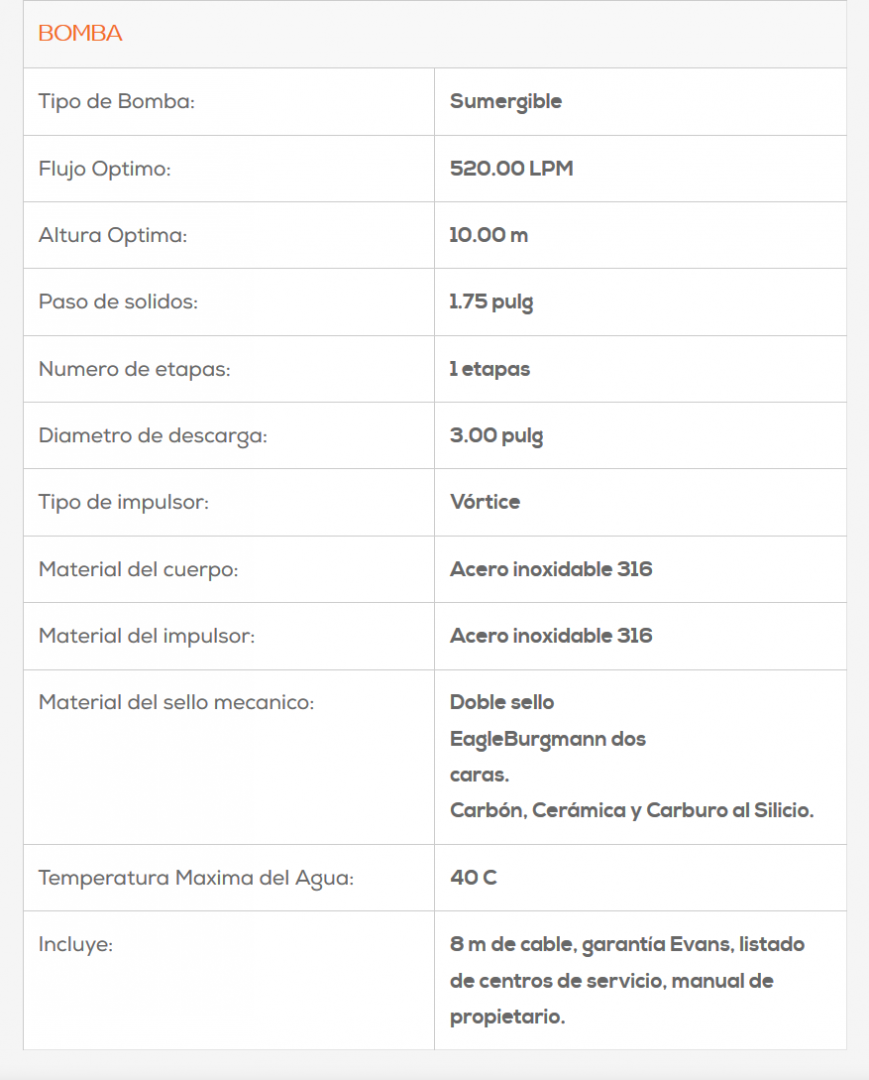
Task: Select the 'Vórtice' value text
Action: click(485, 502)
